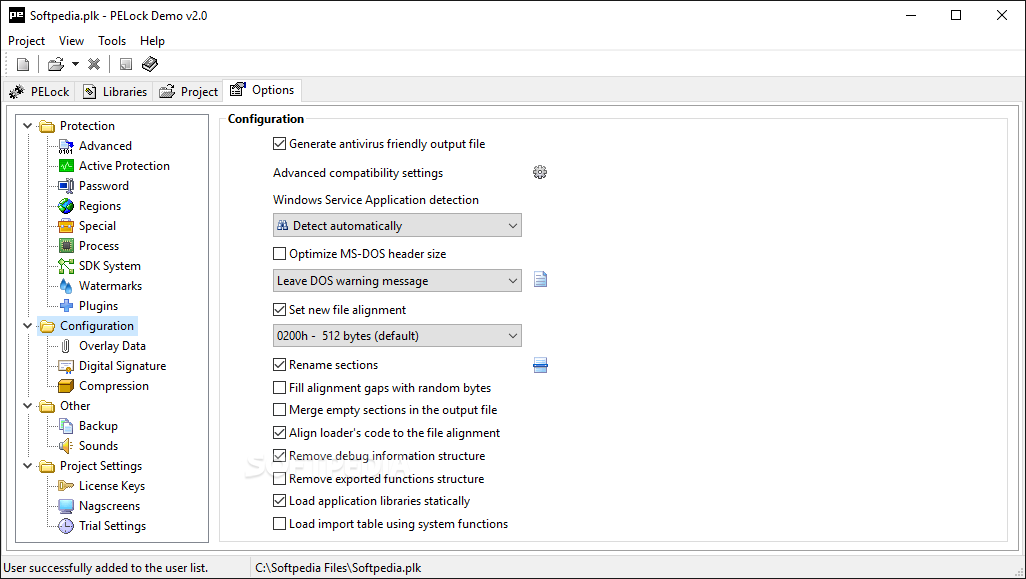Open the Project menu
1026x579 pixels.
pos(27,41)
